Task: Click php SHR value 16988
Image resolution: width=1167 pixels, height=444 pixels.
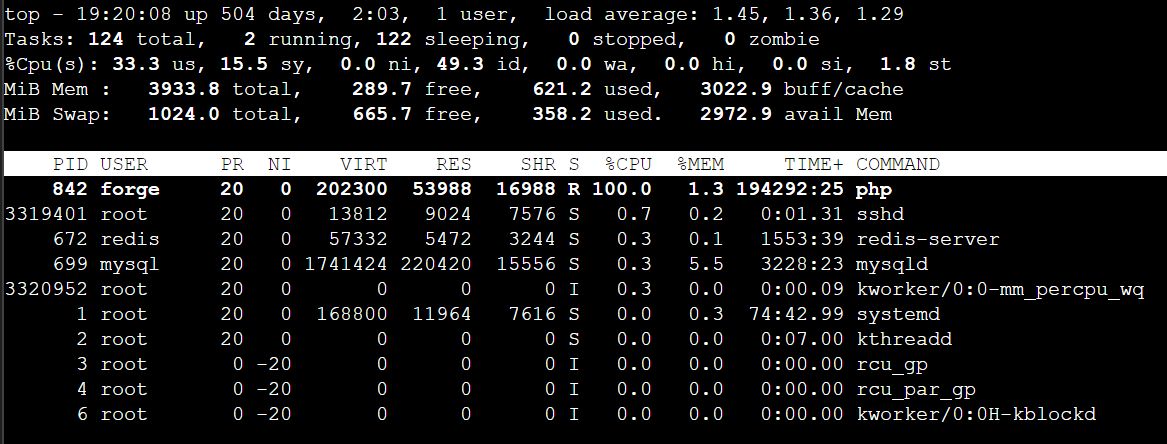Action: [526, 190]
